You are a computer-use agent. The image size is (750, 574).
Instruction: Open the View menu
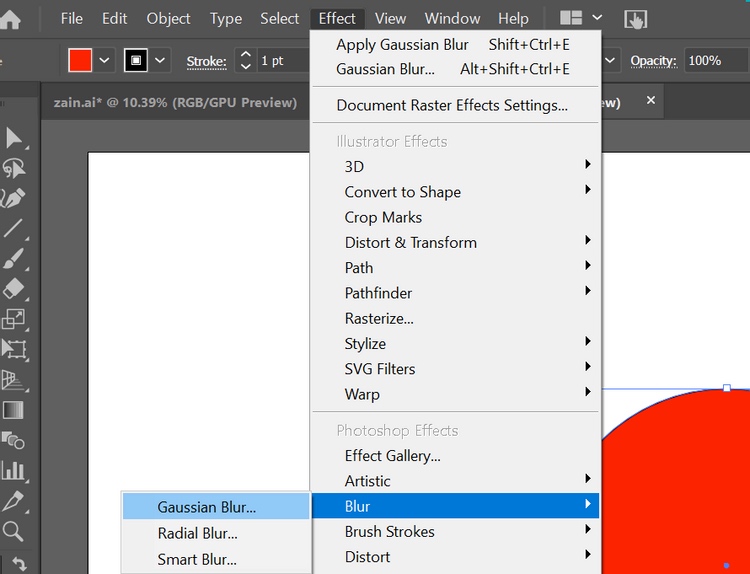tap(390, 19)
